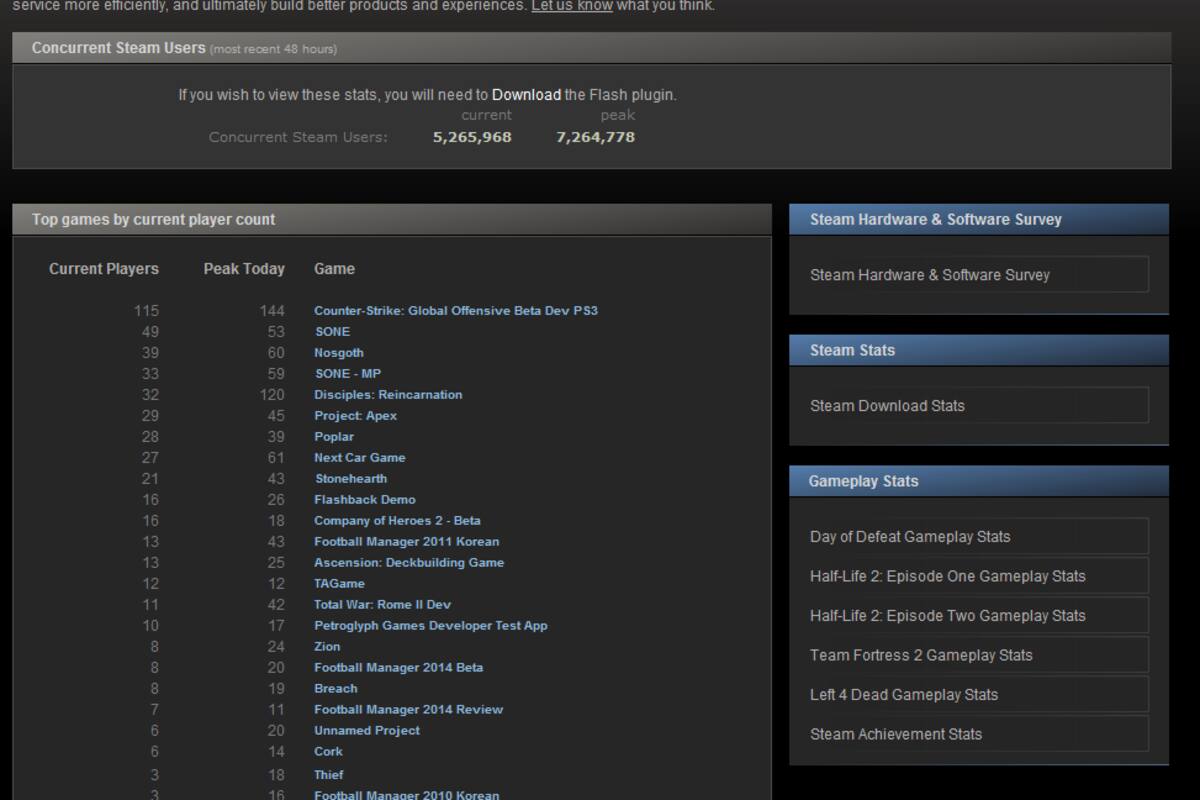View Team Fortress 2 Gameplay Stats

[979, 655]
